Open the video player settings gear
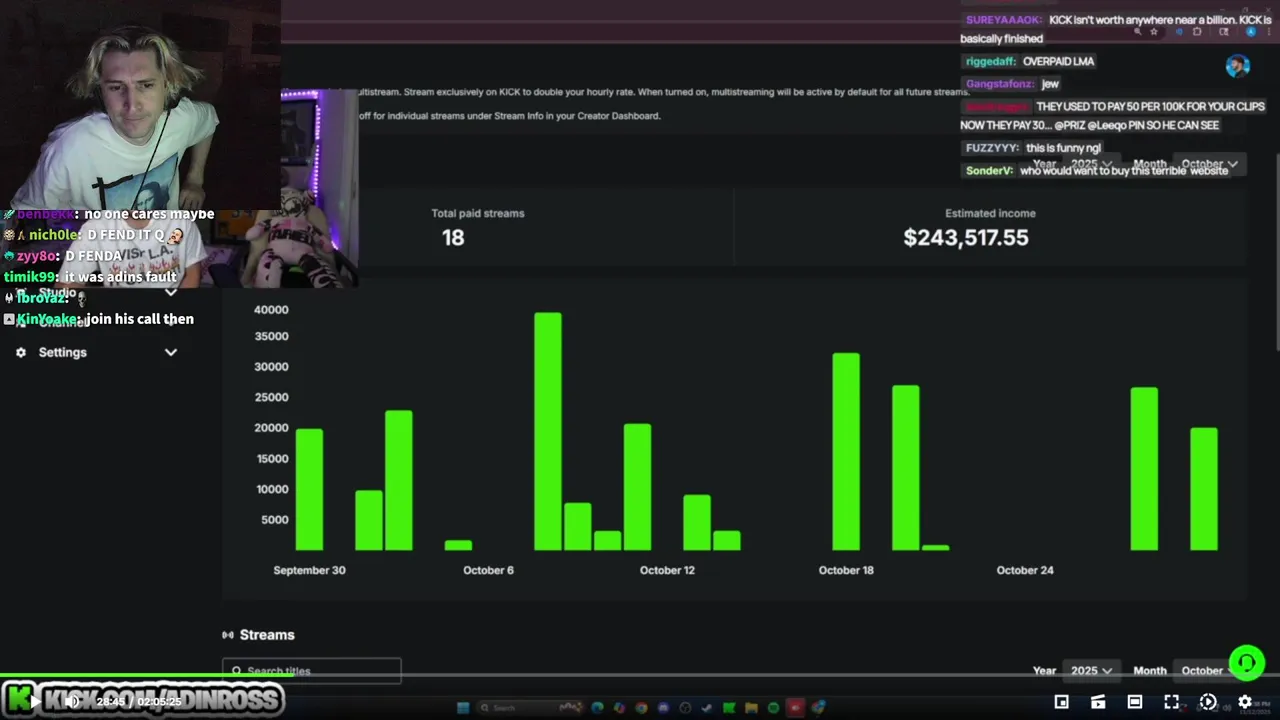This screenshot has height=720, width=1280. click(1245, 702)
